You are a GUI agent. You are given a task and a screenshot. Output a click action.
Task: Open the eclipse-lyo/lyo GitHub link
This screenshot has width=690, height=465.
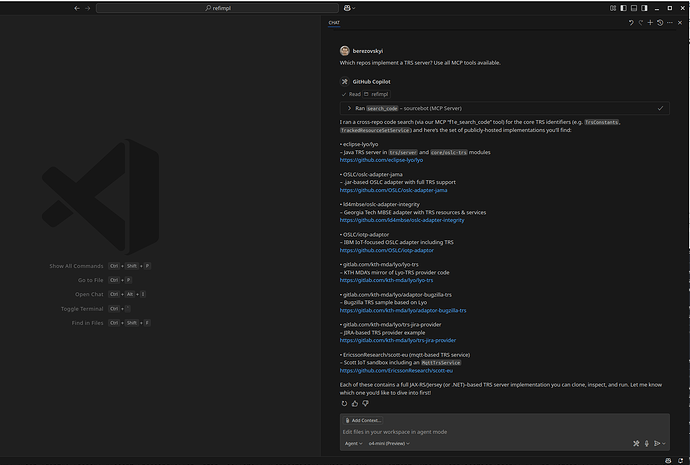(x=381, y=160)
